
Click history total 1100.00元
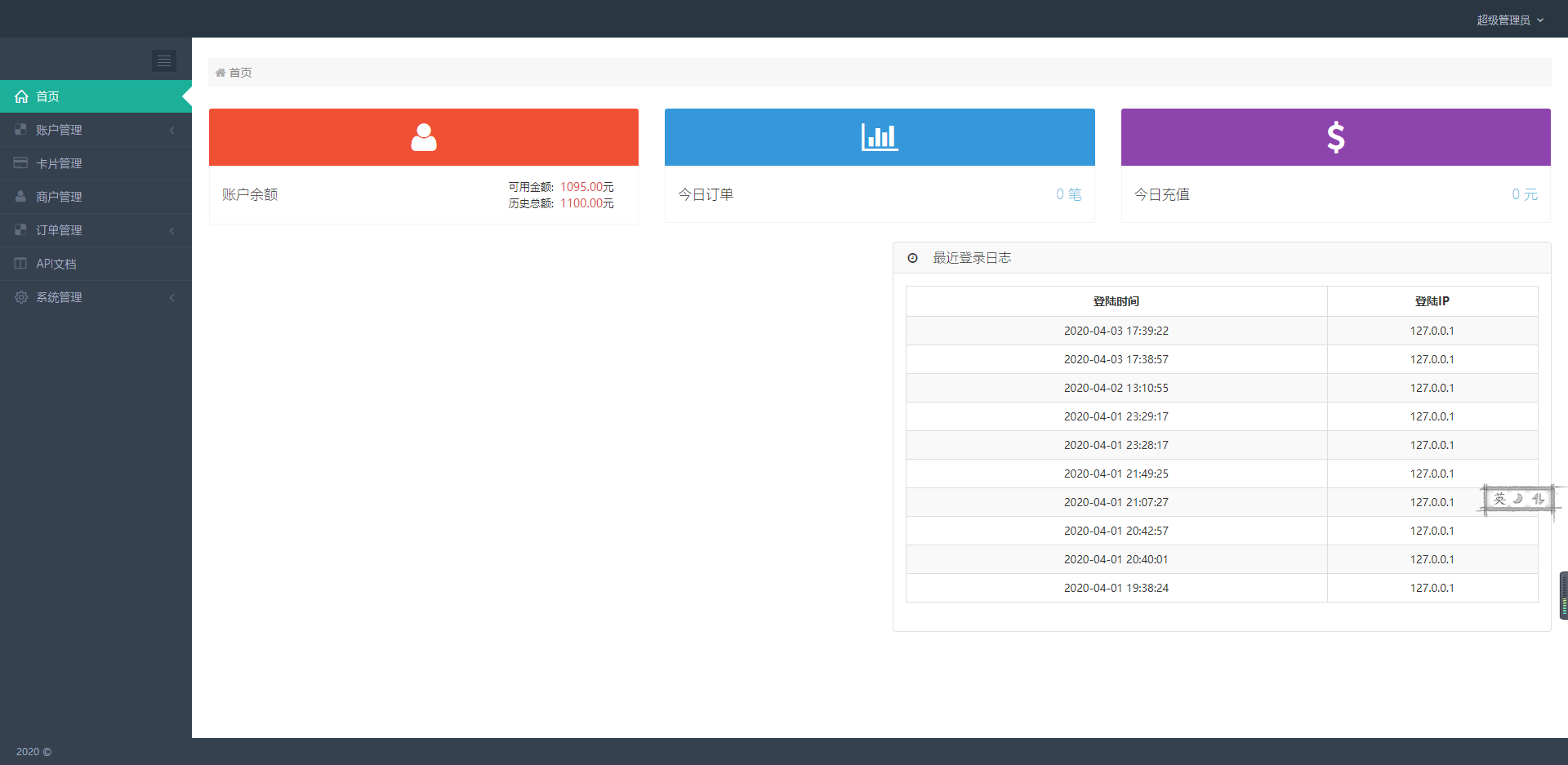pos(587,203)
